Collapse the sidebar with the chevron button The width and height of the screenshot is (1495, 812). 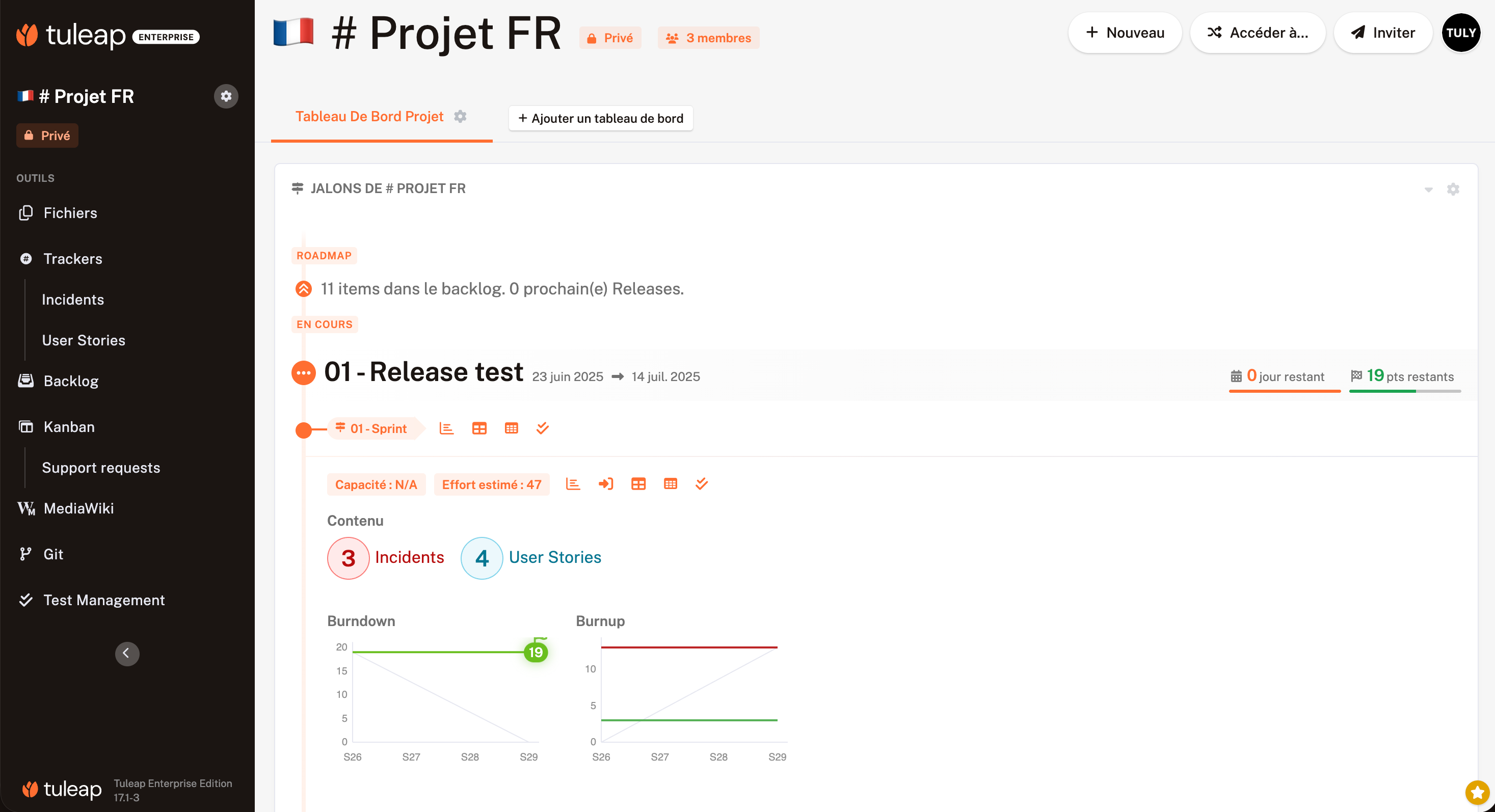(x=127, y=654)
